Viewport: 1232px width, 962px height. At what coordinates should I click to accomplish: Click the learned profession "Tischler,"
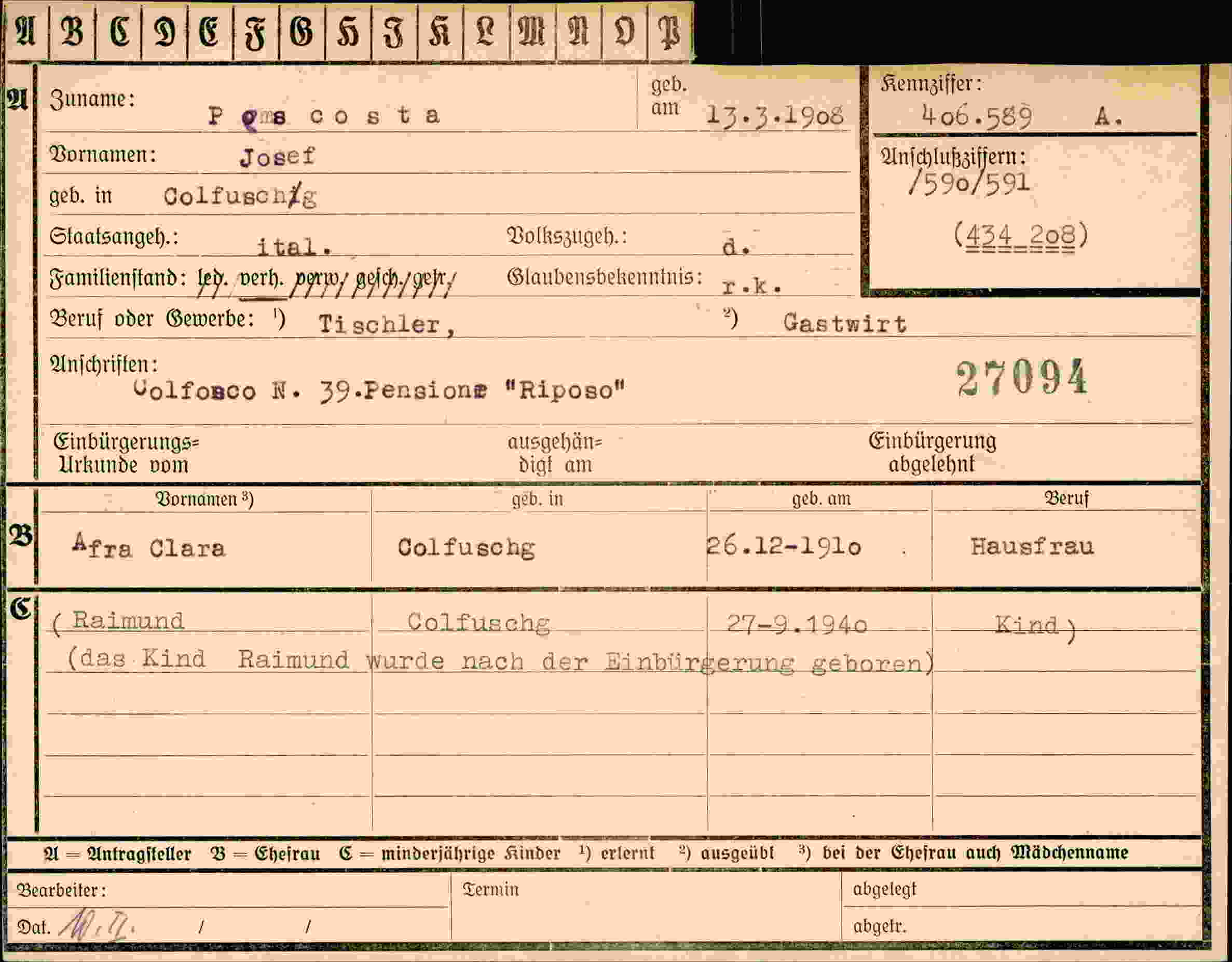(x=387, y=325)
